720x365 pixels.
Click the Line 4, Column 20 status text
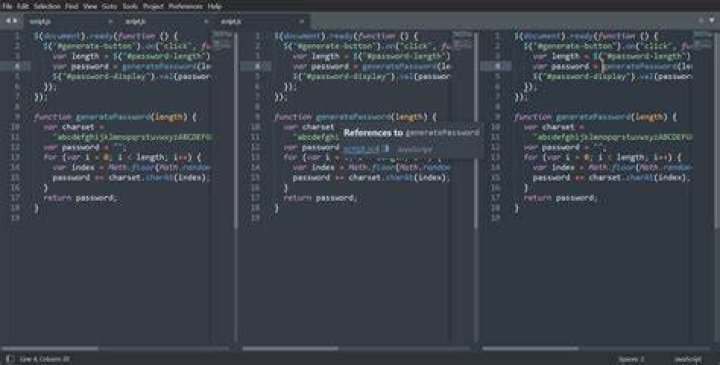(x=45, y=359)
